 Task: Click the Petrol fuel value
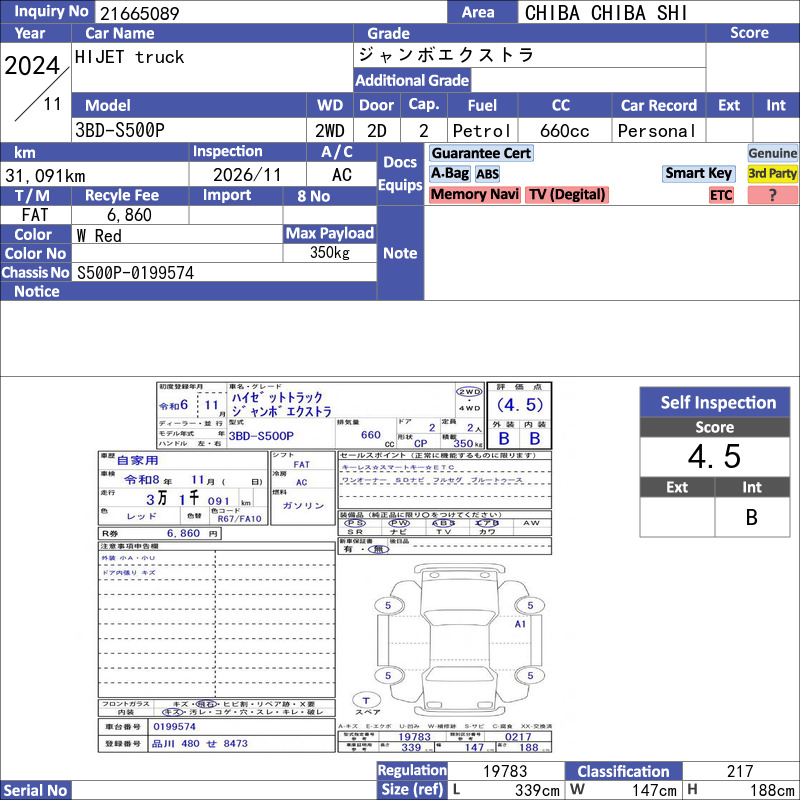[482, 131]
